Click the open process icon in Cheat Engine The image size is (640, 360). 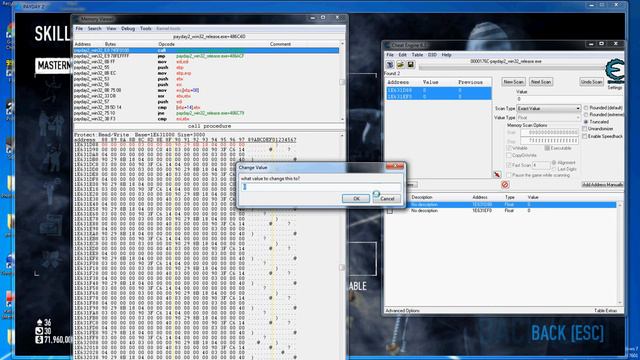[x=390, y=65]
